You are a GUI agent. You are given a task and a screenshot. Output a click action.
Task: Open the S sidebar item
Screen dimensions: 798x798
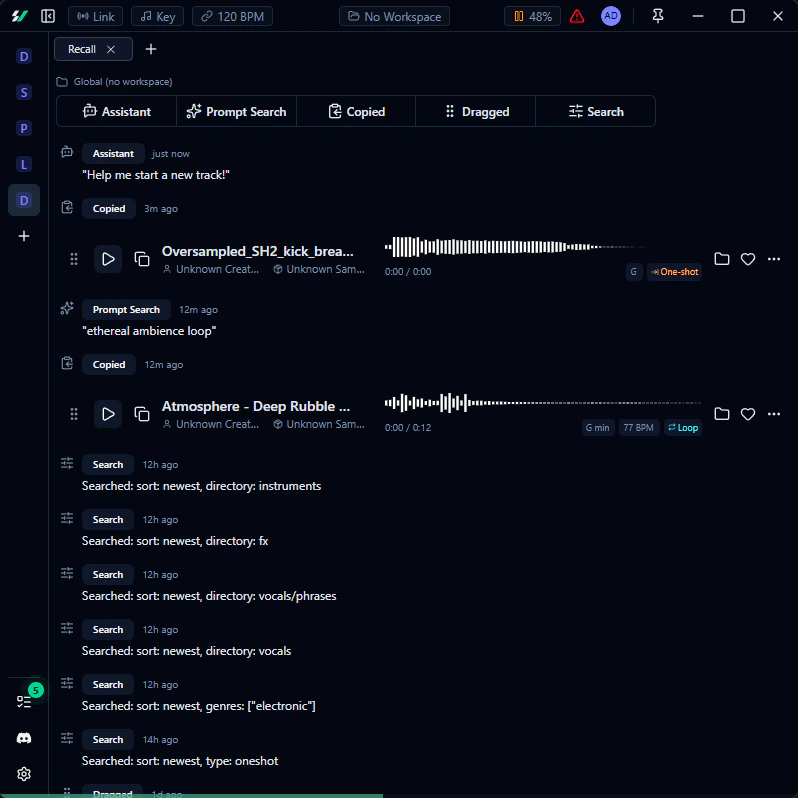[x=24, y=93]
